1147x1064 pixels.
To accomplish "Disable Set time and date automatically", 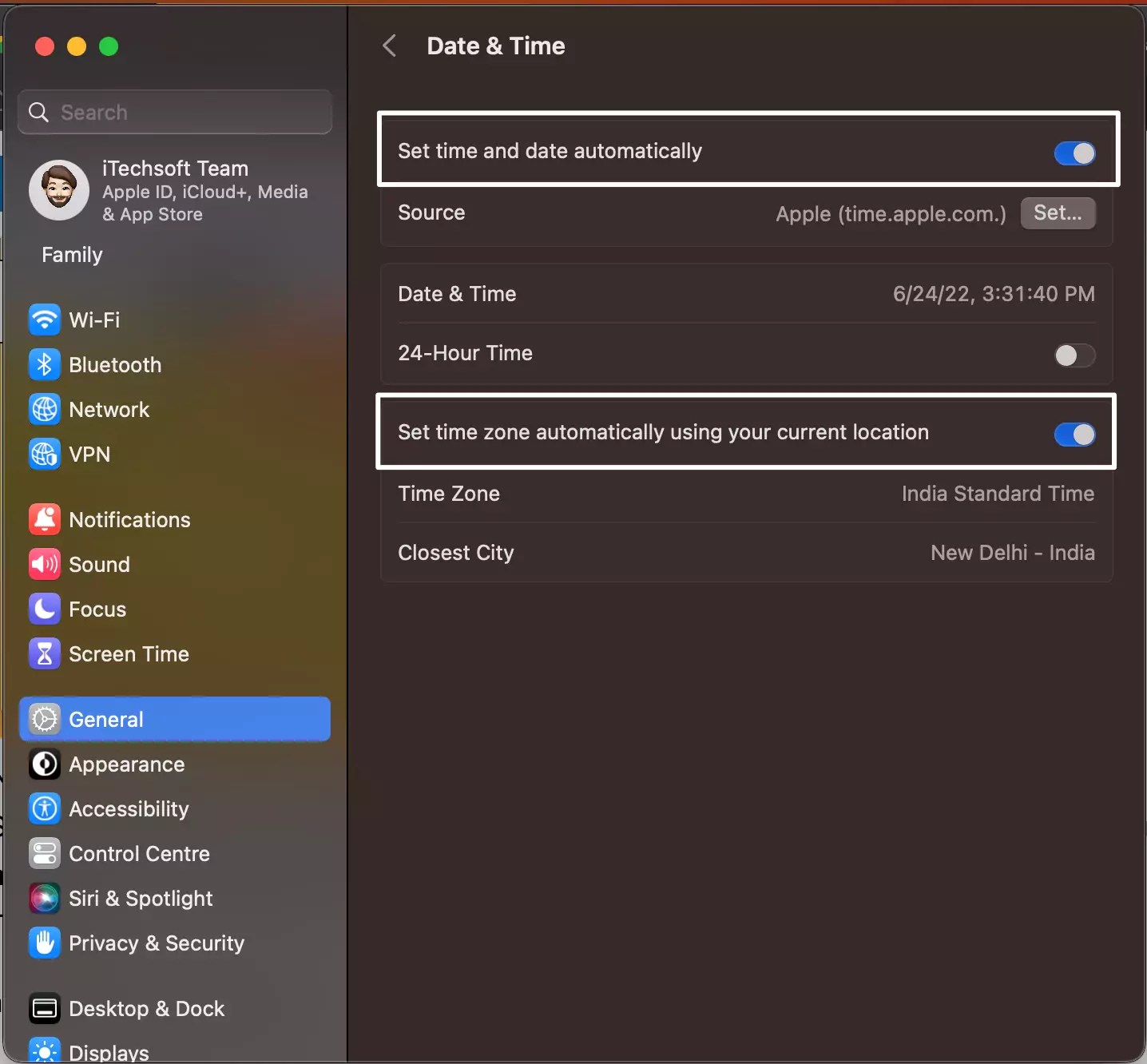I will point(1074,153).
